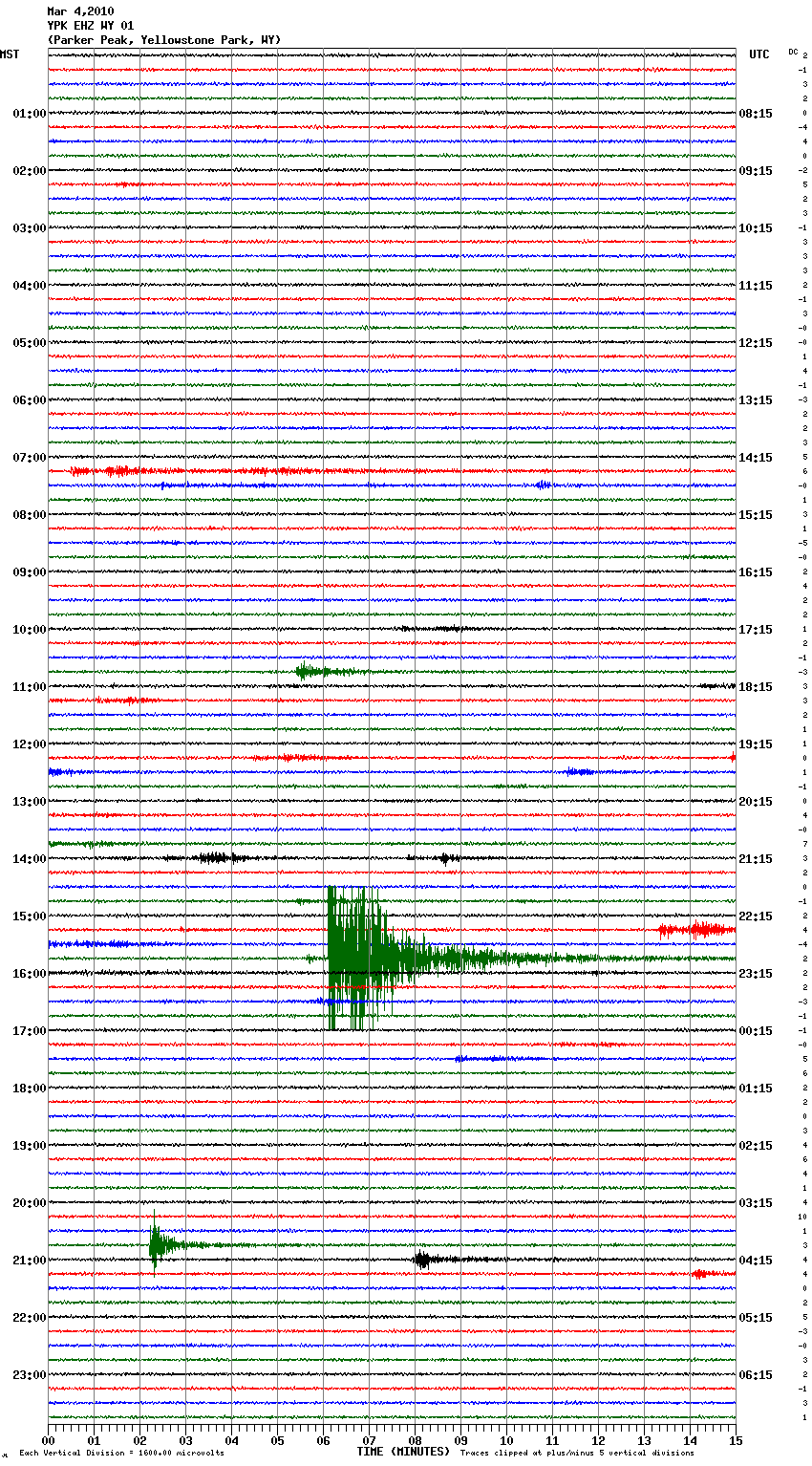
Task: Click 'Traces clipped at plus/minus 5 vertical divisions' note
Action: click(577, 1453)
